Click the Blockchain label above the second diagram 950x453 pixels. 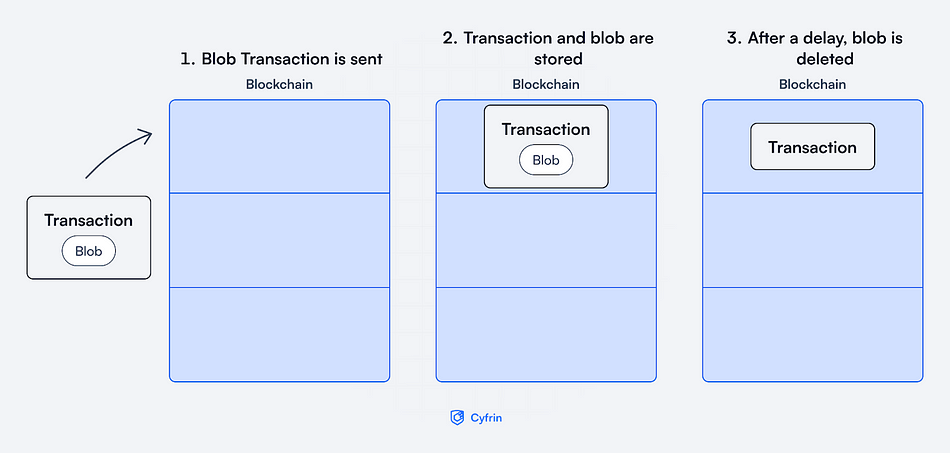tap(546, 84)
